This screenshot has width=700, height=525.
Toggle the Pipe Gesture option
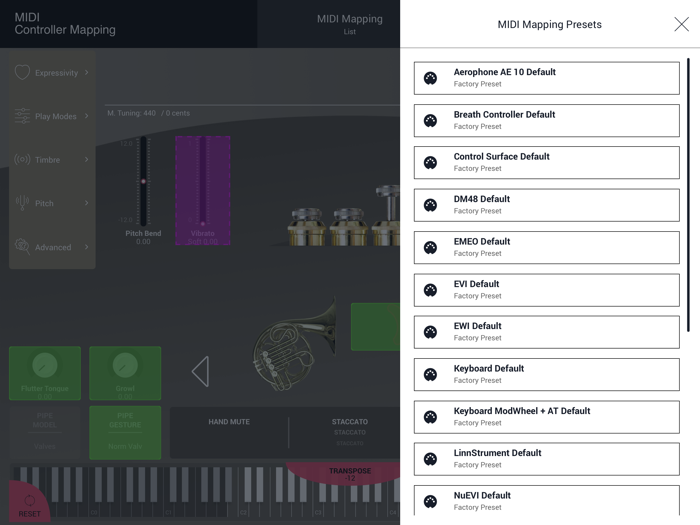tap(125, 431)
